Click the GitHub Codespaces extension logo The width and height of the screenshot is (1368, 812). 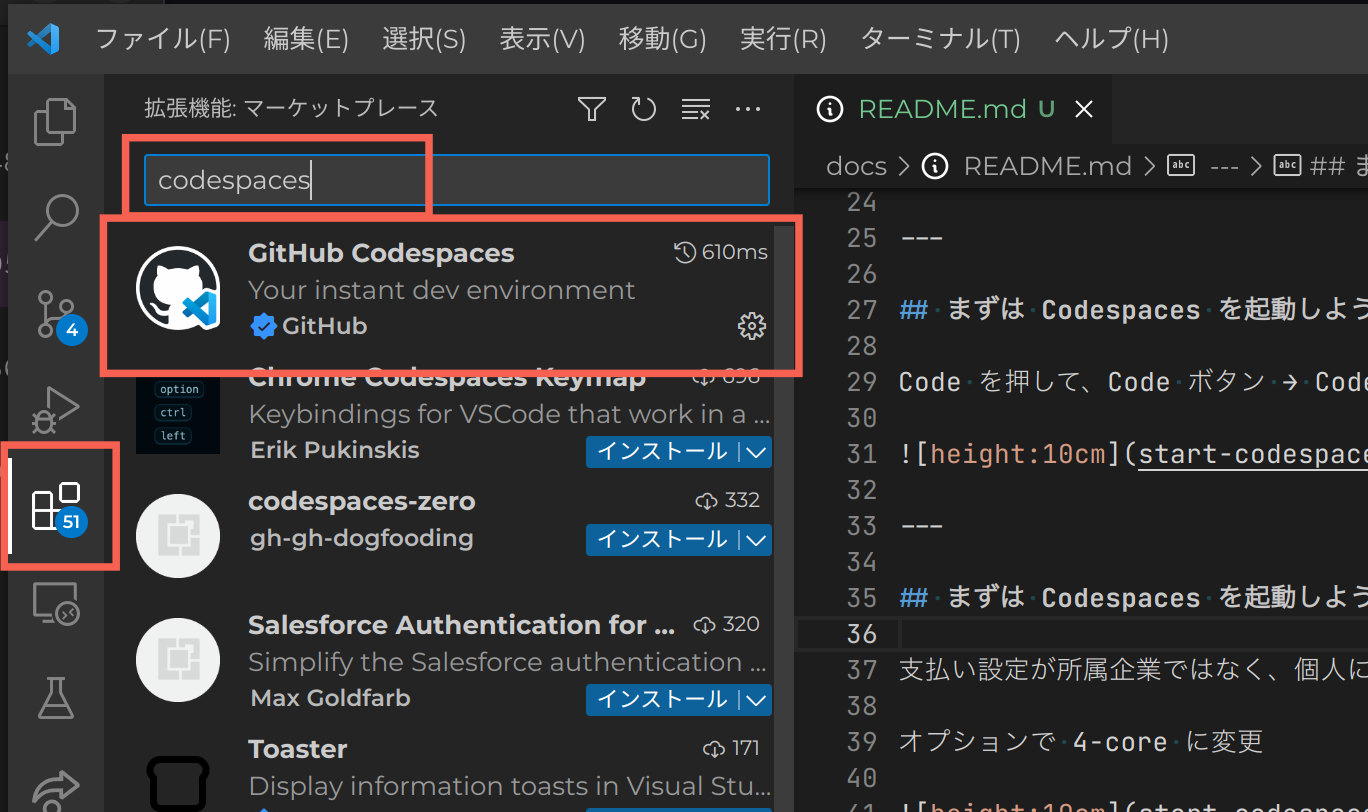pos(178,288)
